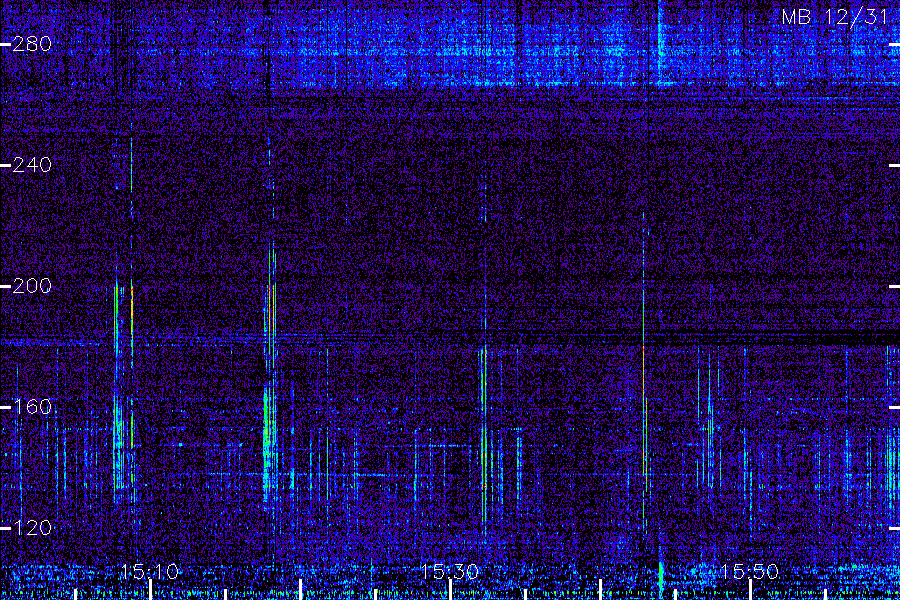Image resolution: width=900 pixels, height=600 pixels.
Task: Click the 160 frequency axis label
Action: click(x=32, y=407)
